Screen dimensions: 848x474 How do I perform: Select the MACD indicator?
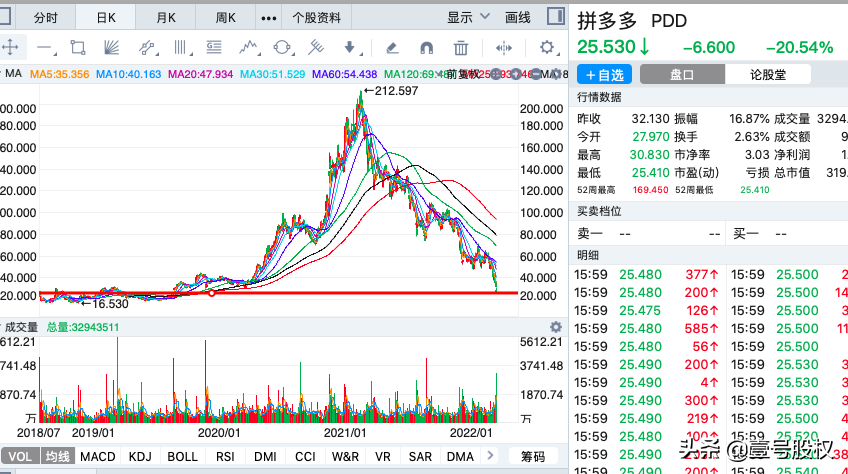click(x=98, y=456)
